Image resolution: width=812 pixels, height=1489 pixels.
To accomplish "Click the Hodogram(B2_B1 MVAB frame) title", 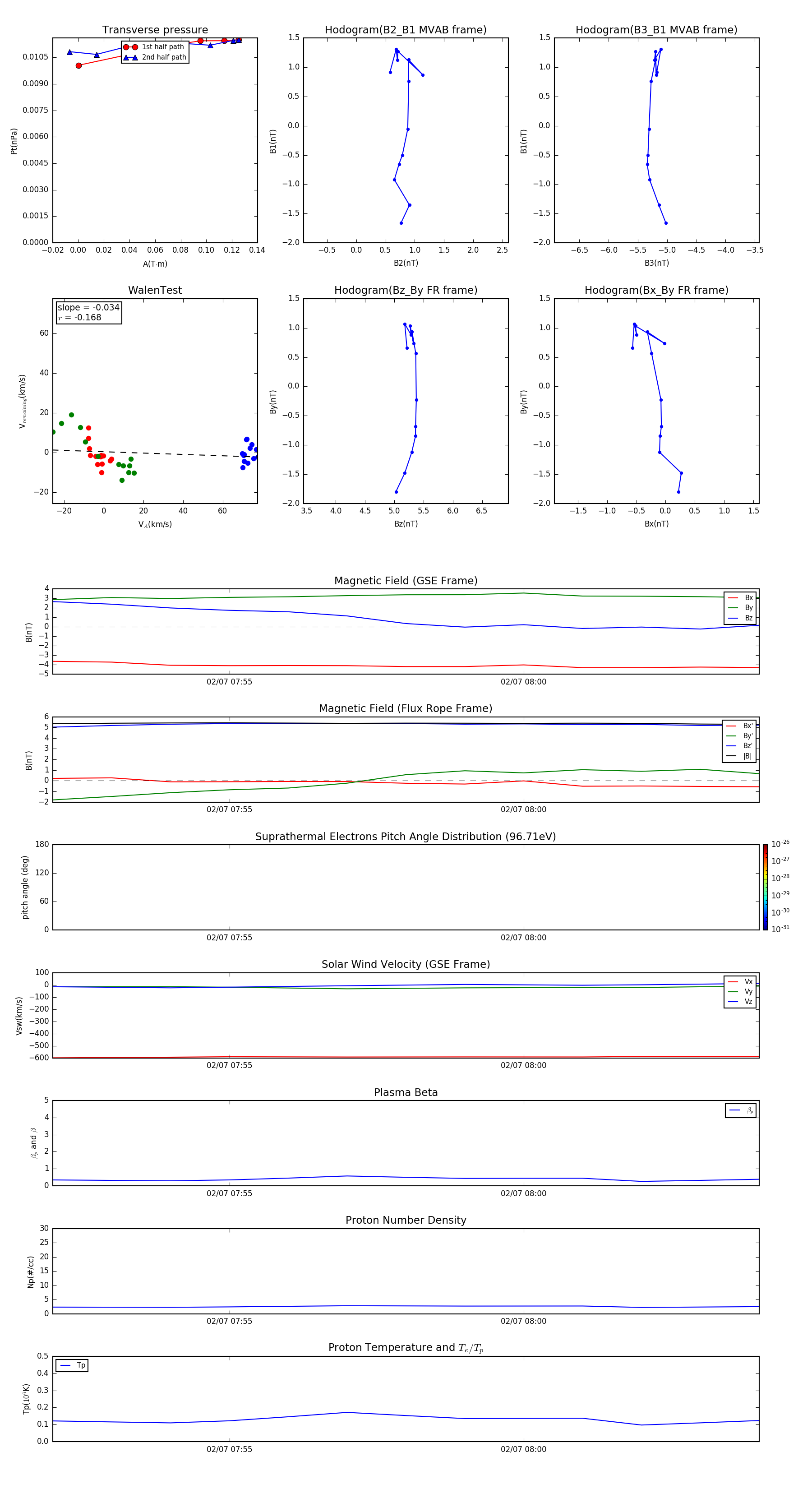I will (x=406, y=30).
